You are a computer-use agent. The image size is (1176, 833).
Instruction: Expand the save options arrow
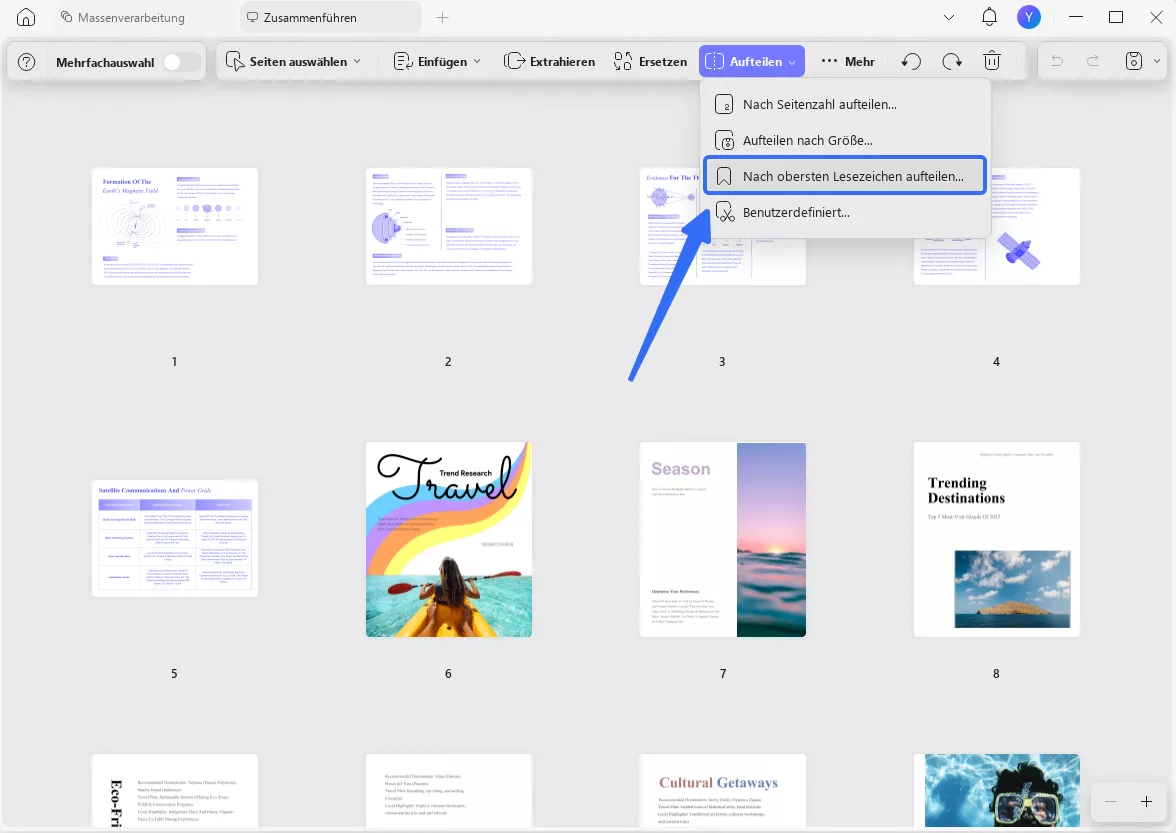[1156, 61]
